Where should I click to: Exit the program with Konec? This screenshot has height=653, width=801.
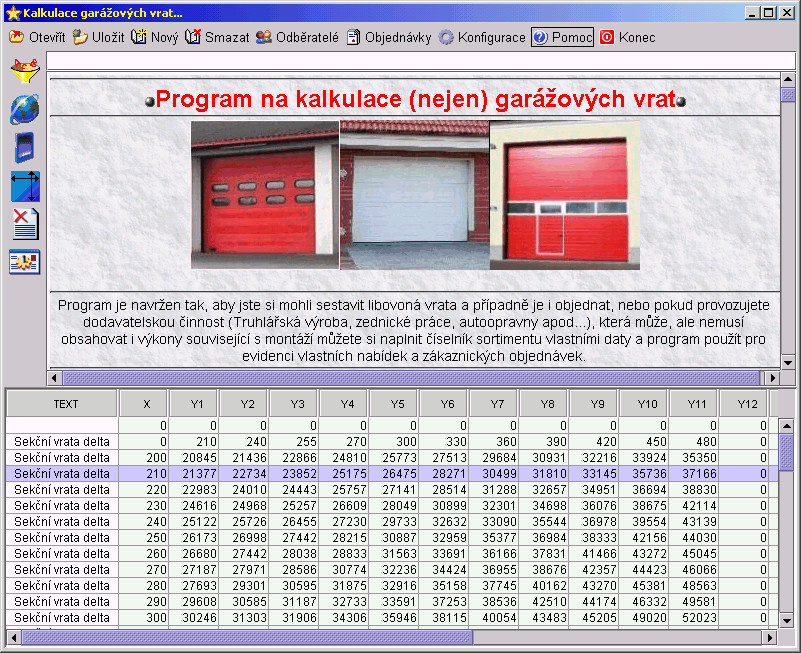(x=627, y=37)
